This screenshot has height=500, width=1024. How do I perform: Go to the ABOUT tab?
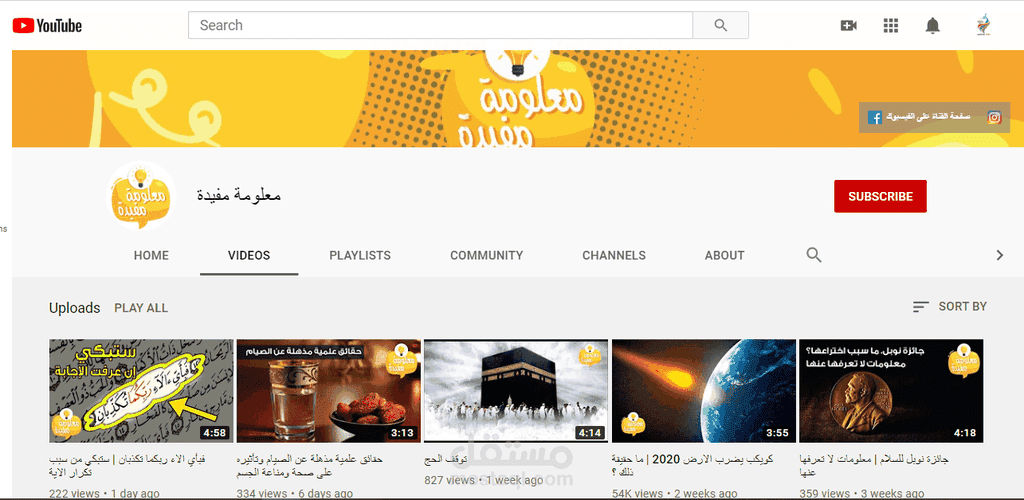pyautogui.click(x=724, y=255)
